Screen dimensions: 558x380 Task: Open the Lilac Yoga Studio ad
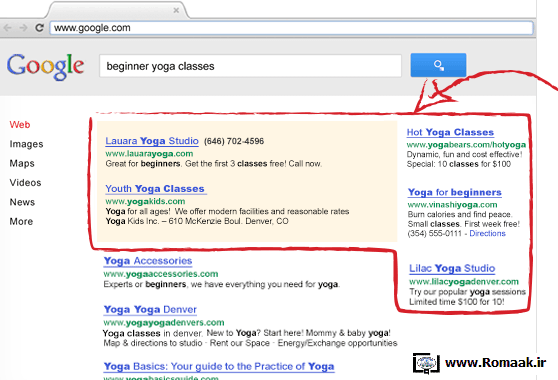(452, 268)
